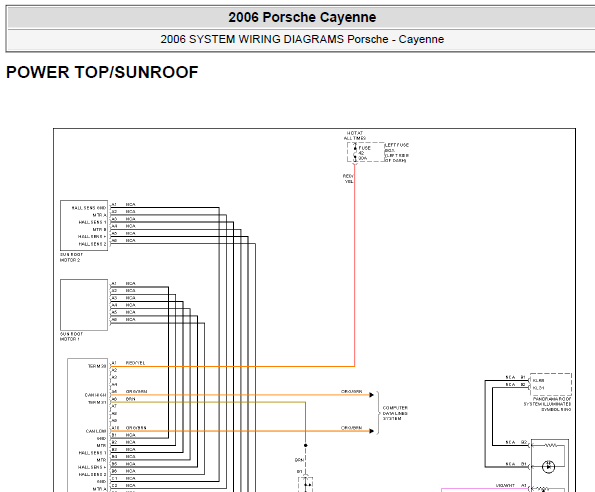This screenshot has height=492, width=595.
Task: Click the Computer Data Lines System label
Action: (x=395, y=413)
